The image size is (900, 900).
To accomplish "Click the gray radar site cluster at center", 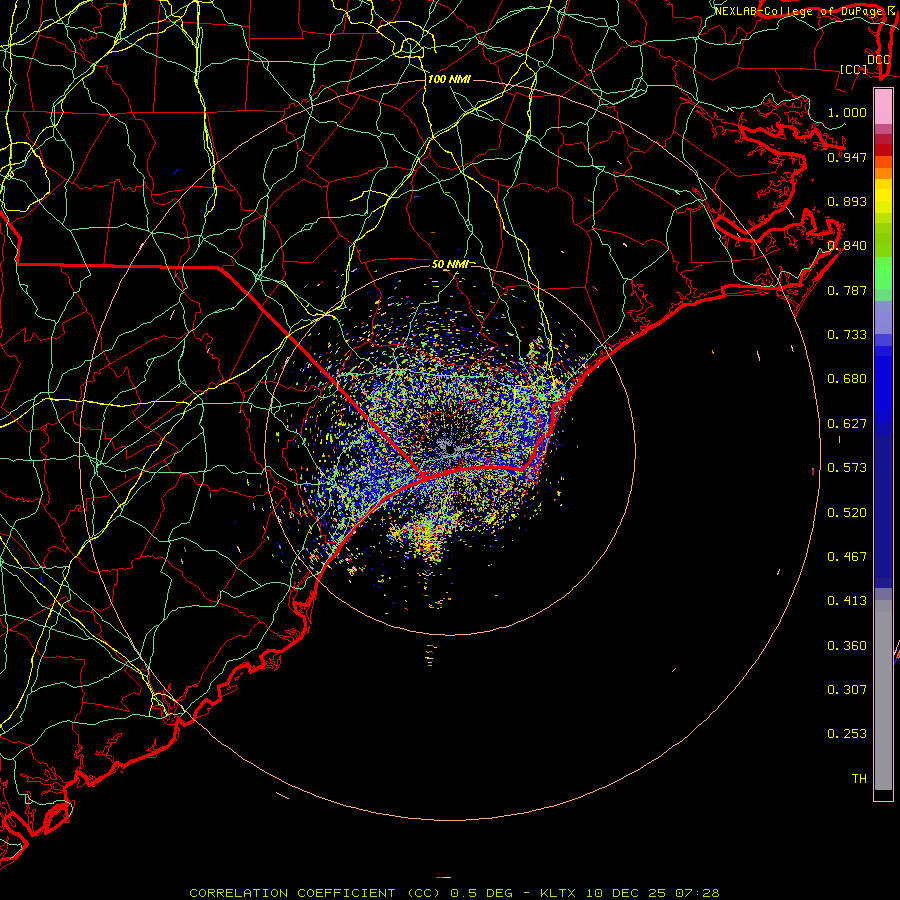I will tap(452, 448).
